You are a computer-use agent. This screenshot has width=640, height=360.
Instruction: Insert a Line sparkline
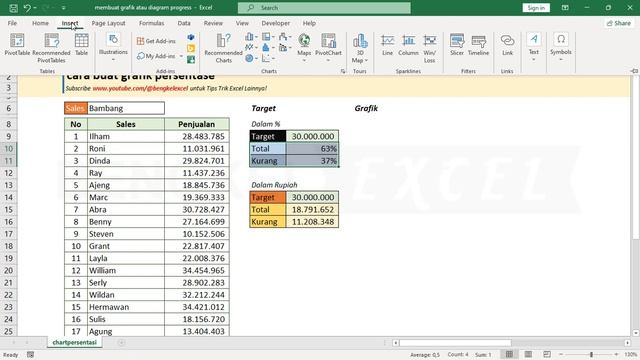pyautogui.click(x=387, y=45)
